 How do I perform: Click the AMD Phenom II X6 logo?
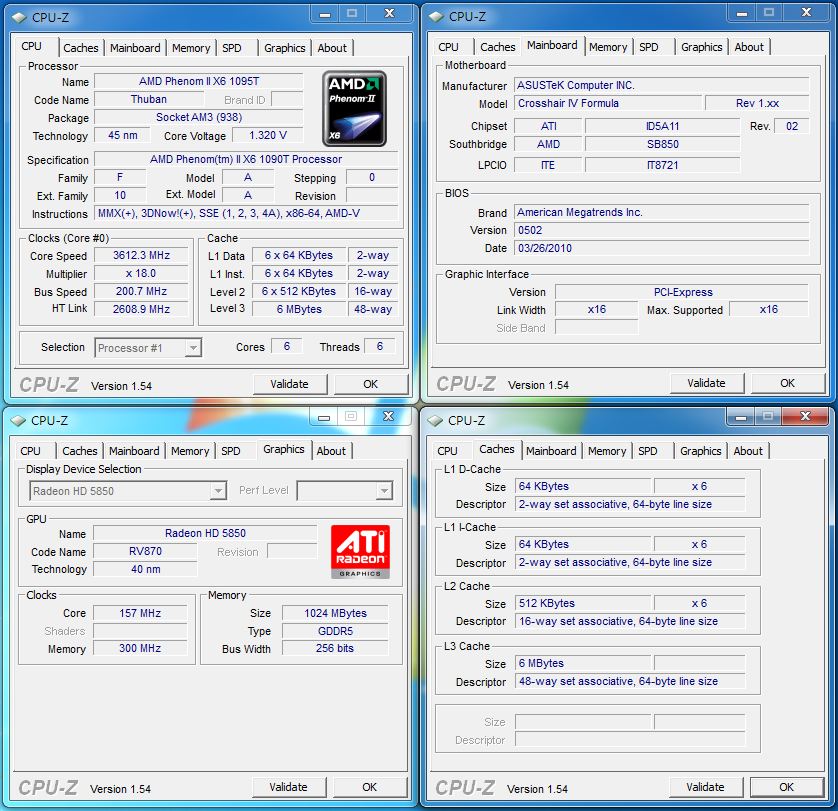point(353,108)
